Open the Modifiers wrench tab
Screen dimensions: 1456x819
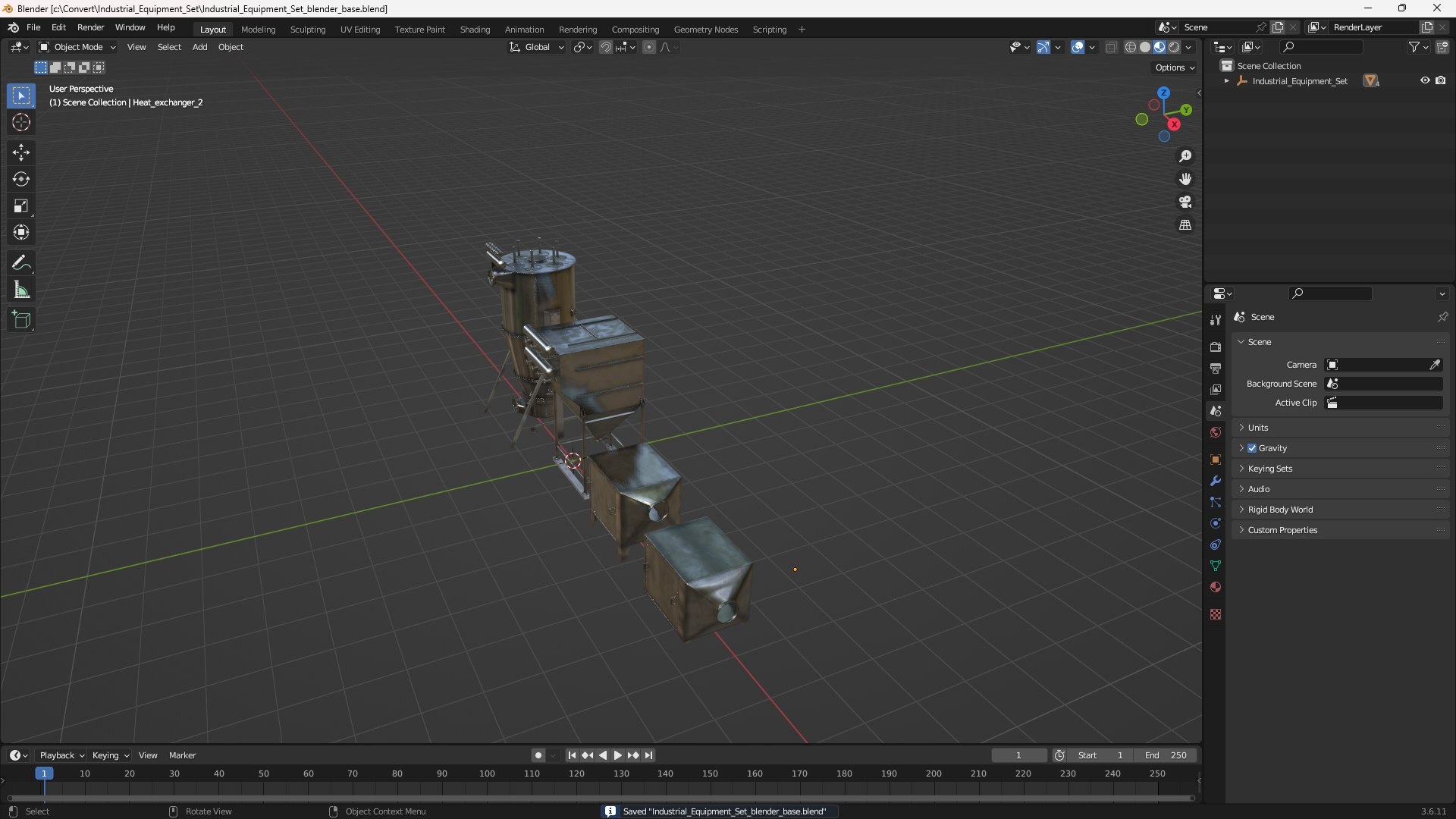pyautogui.click(x=1216, y=481)
